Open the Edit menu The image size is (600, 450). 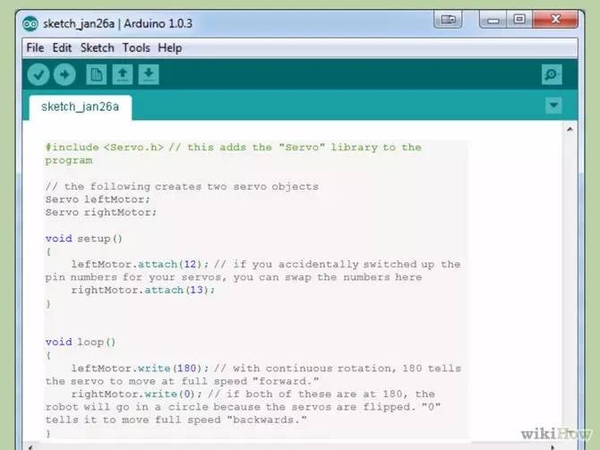tap(62, 48)
